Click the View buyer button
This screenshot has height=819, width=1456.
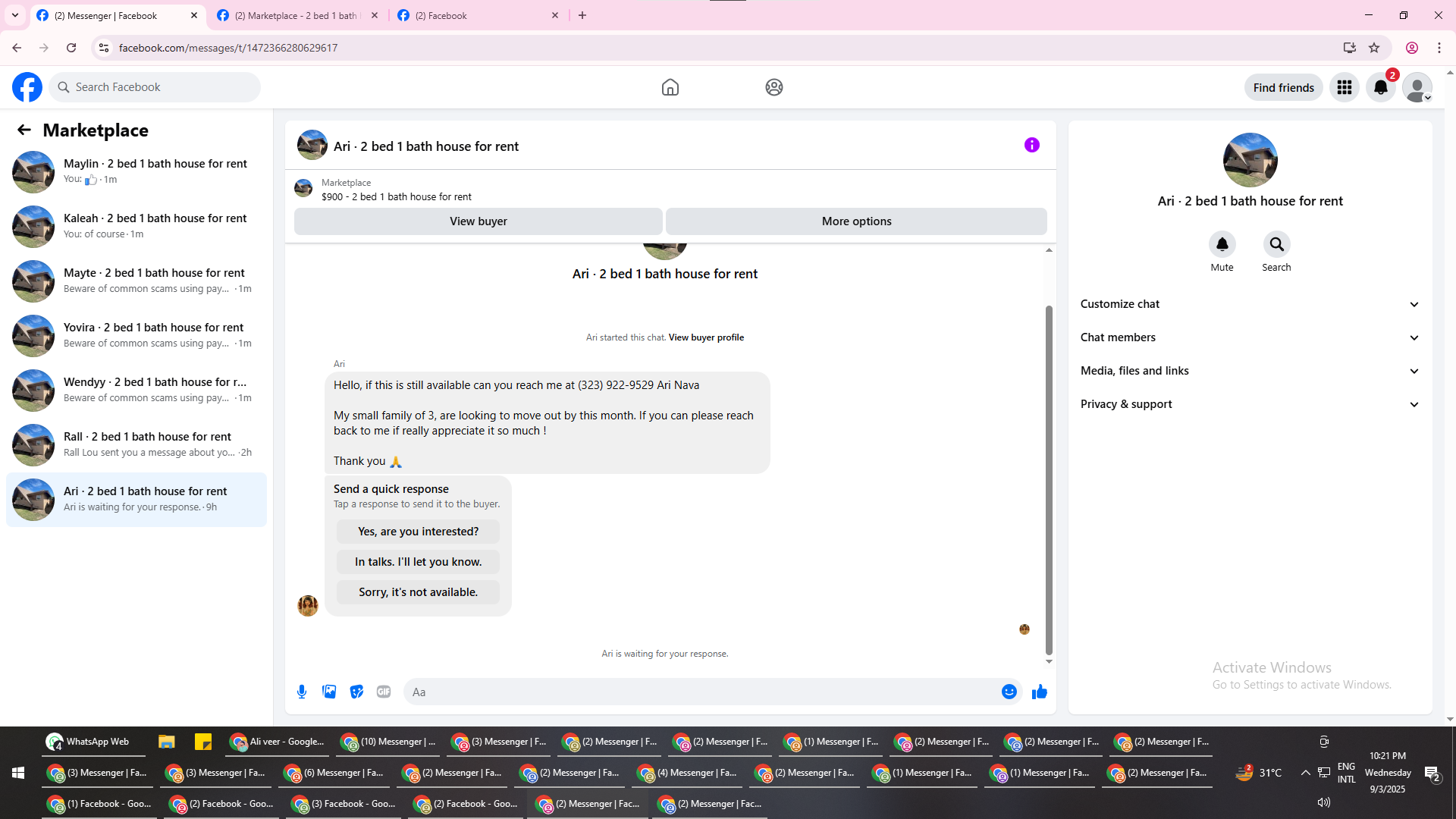(x=479, y=221)
